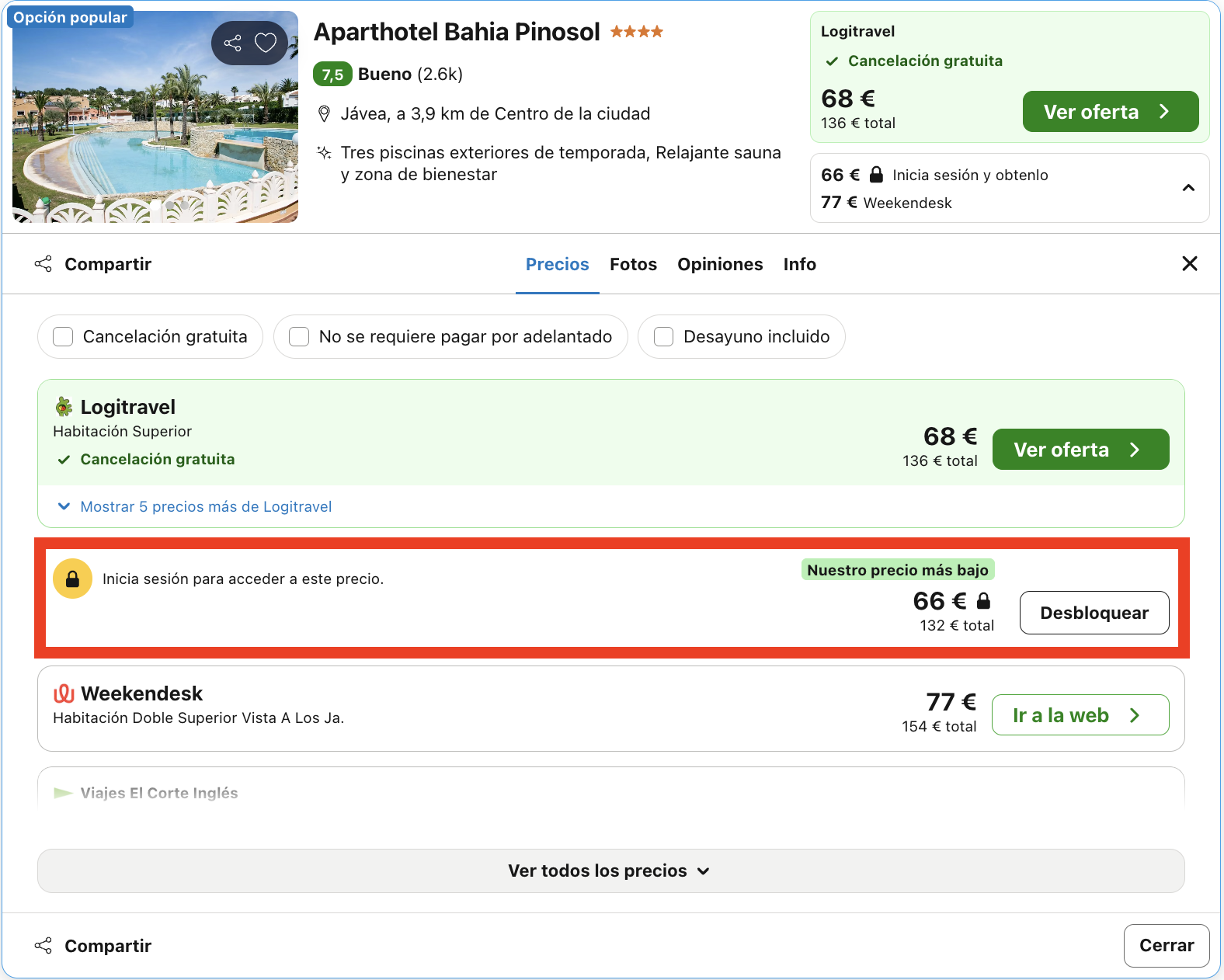Image resolution: width=1224 pixels, height=980 pixels.
Task: Select the Info tab
Action: click(799, 265)
